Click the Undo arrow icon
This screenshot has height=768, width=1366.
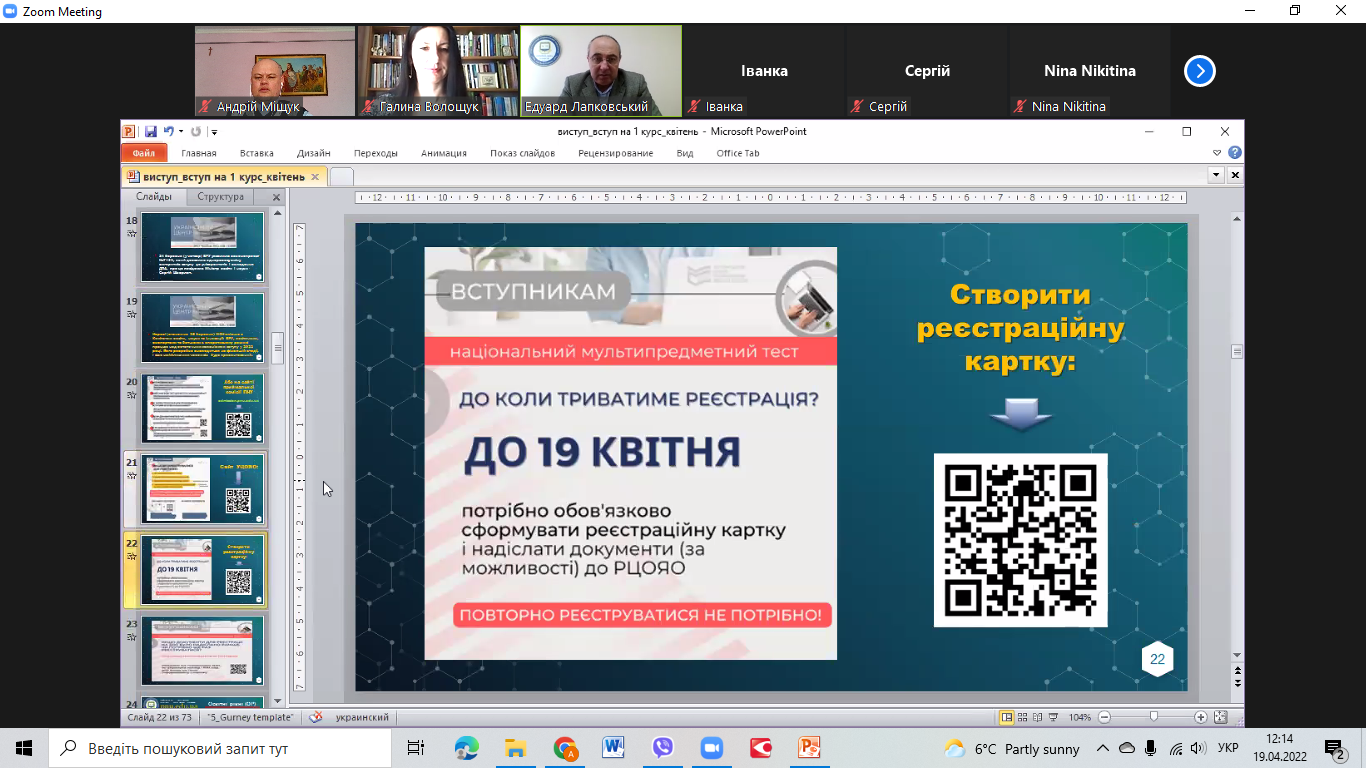[x=168, y=132]
